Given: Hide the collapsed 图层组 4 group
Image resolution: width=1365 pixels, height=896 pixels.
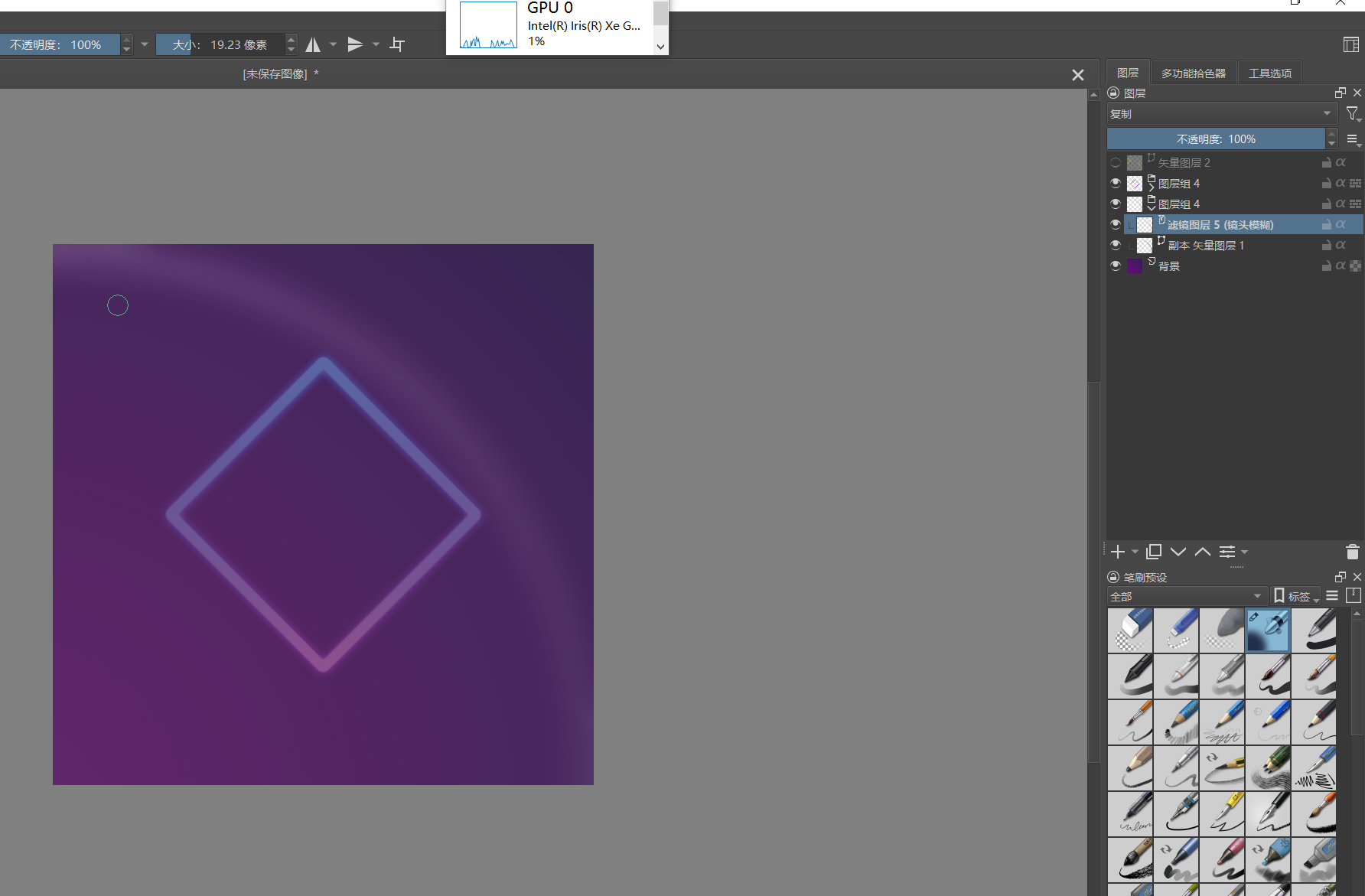Looking at the screenshot, I should click(1116, 183).
